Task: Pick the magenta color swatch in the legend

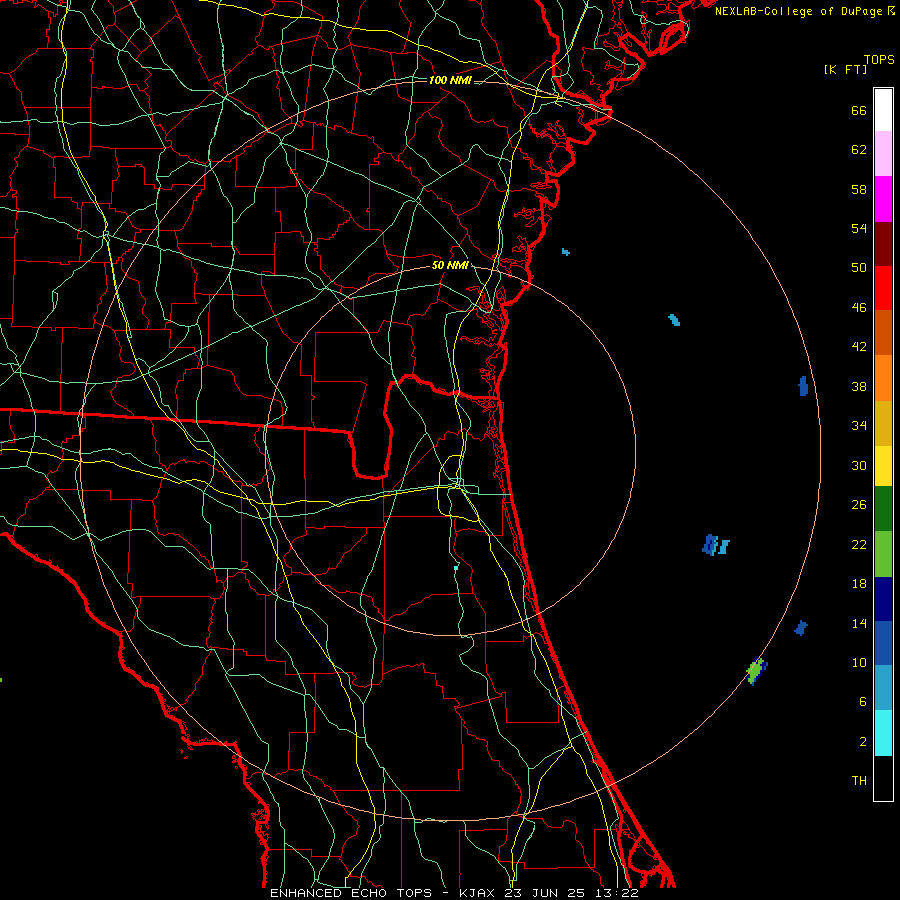Action: pos(883,199)
